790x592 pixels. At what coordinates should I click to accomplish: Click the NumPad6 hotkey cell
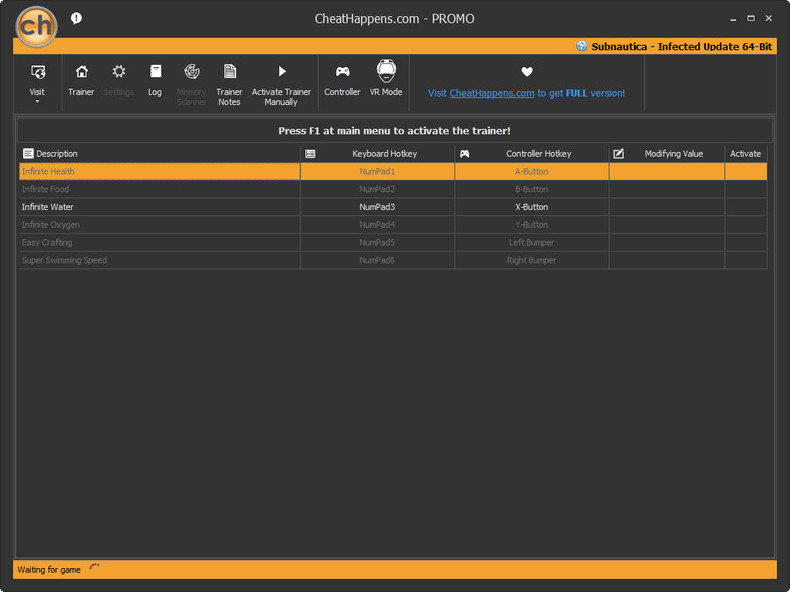tap(377, 260)
